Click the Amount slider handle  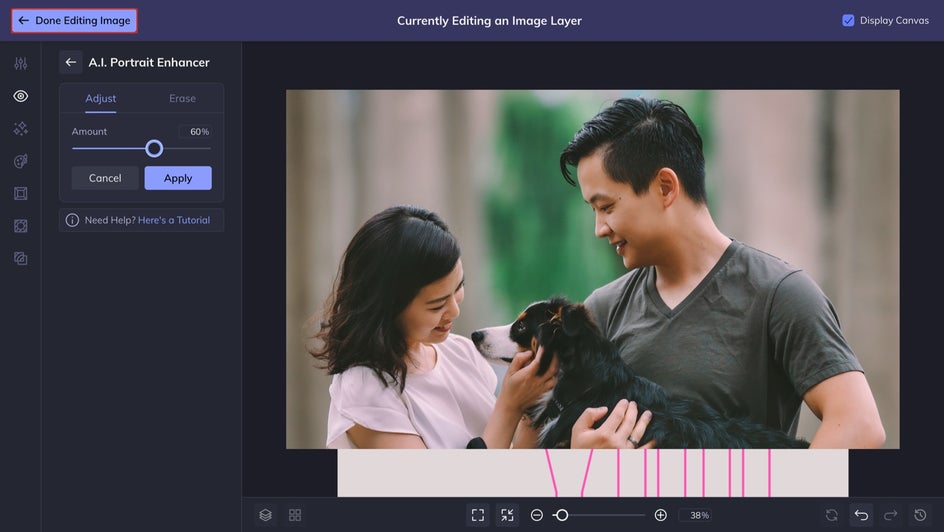point(154,148)
